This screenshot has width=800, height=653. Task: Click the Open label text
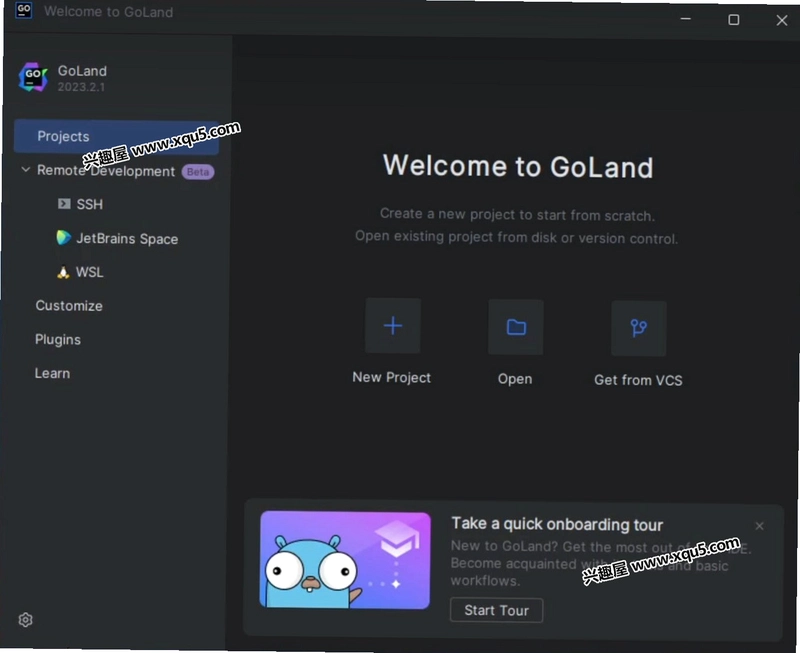tap(515, 379)
